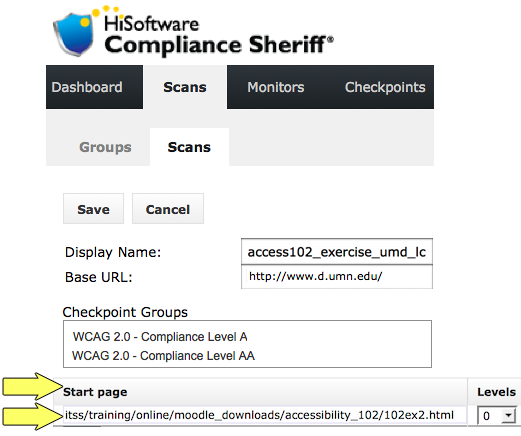Go to the Checkpoints tab
This screenshot has width=521, height=436.
point(385,87)
